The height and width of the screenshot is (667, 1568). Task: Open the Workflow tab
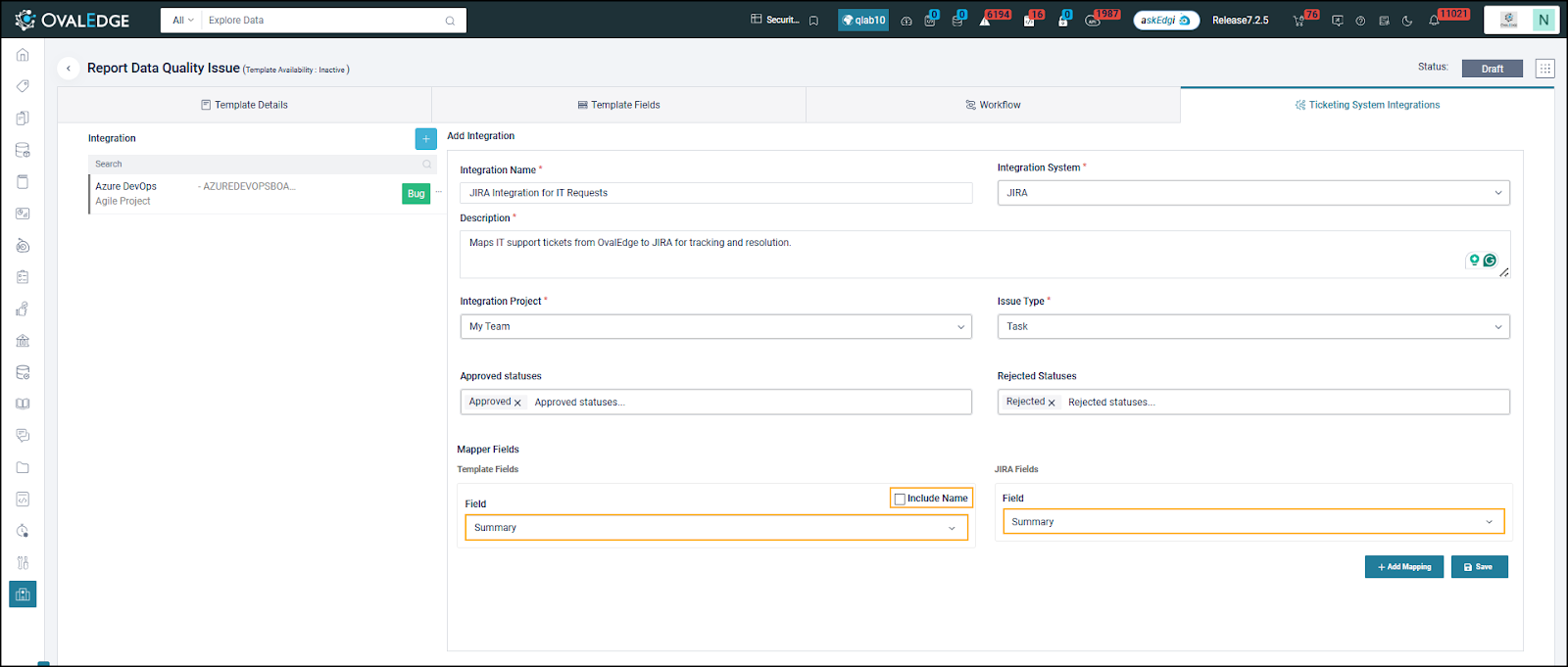993,105
